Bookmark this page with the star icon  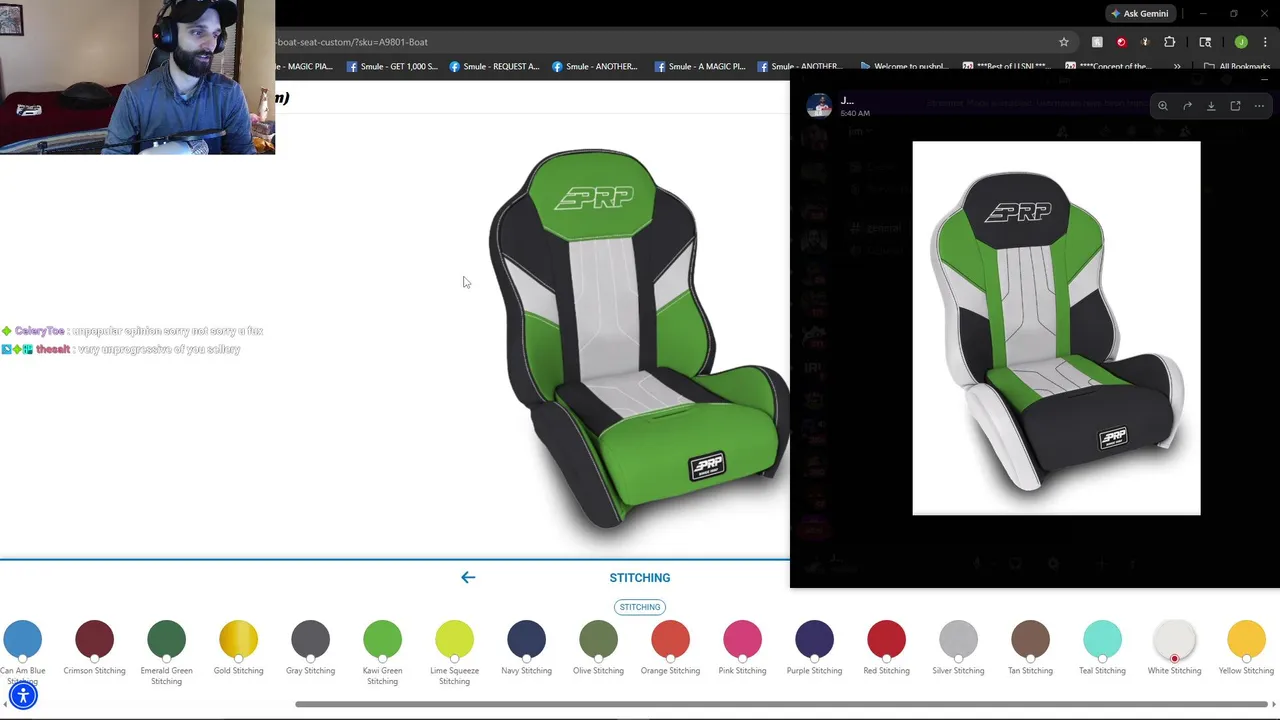pyautogui.click(x=1064, y=42)
